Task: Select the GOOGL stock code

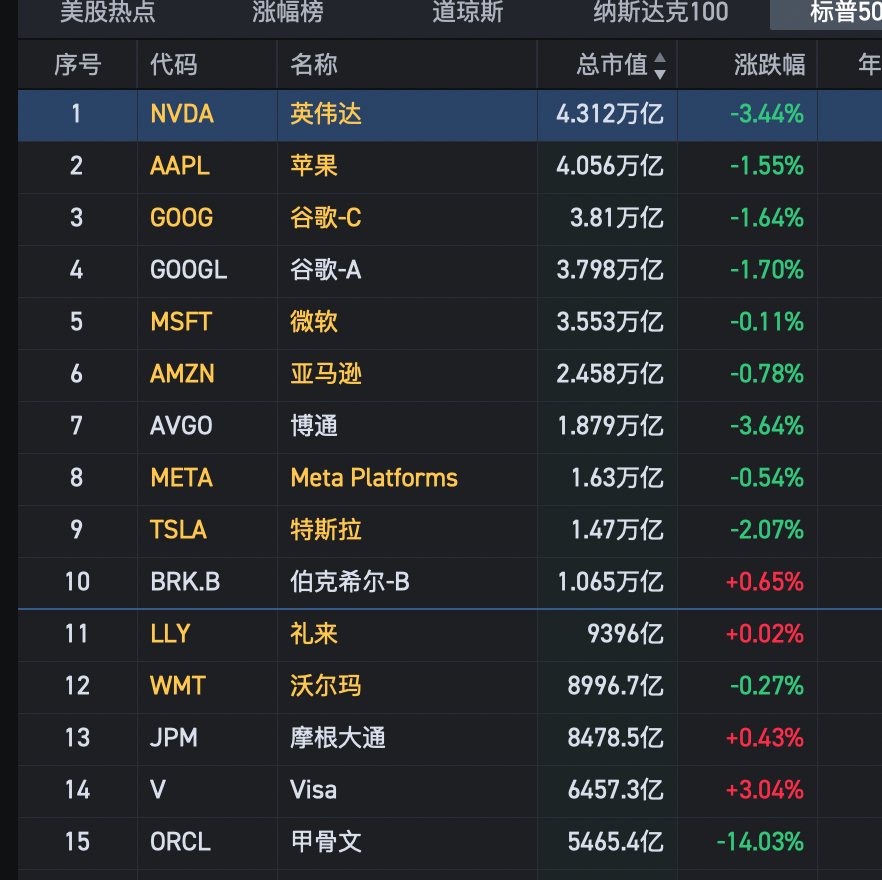Action: [188, 270]
